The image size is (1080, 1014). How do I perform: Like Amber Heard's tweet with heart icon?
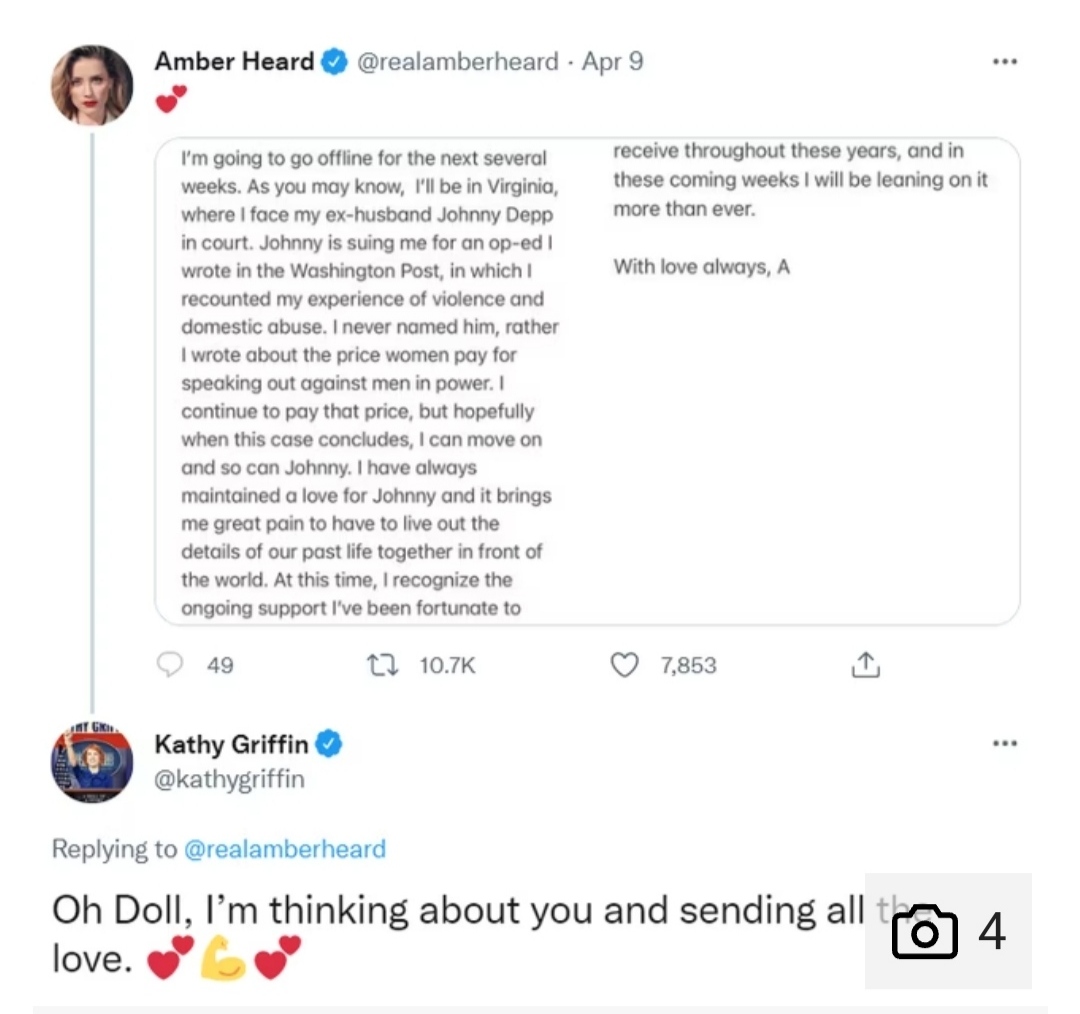click(624, 665)
